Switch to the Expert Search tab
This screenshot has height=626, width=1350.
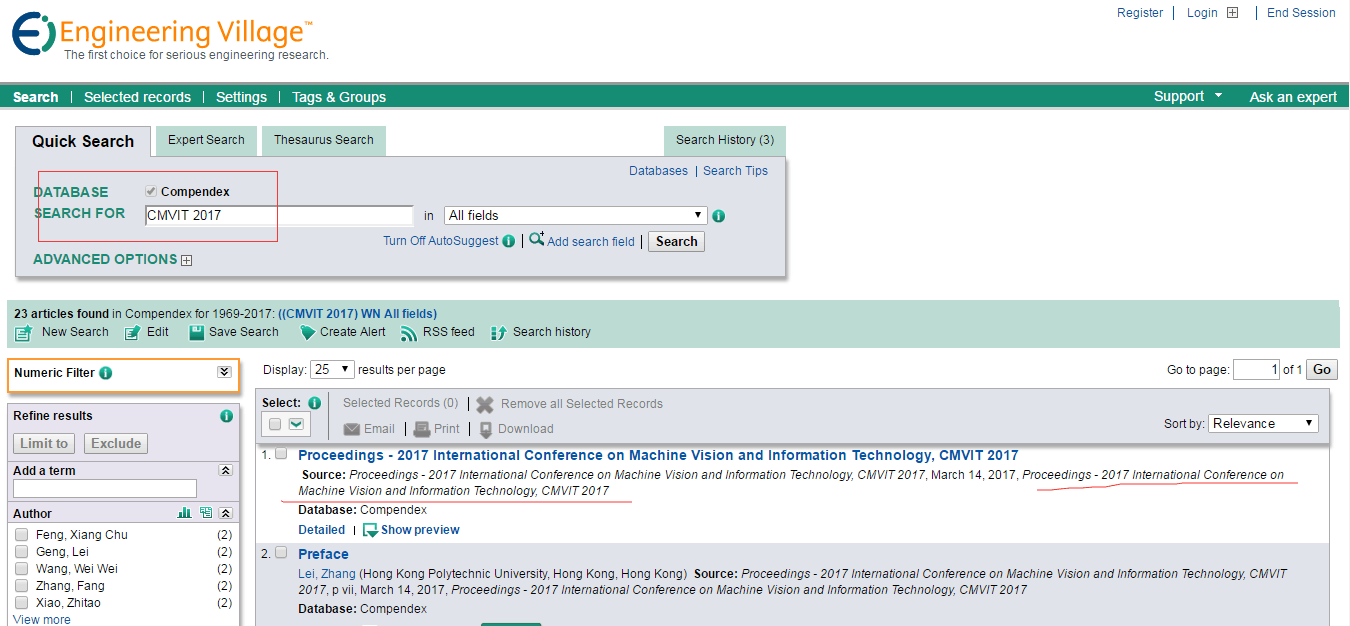[x=206, y=140]
